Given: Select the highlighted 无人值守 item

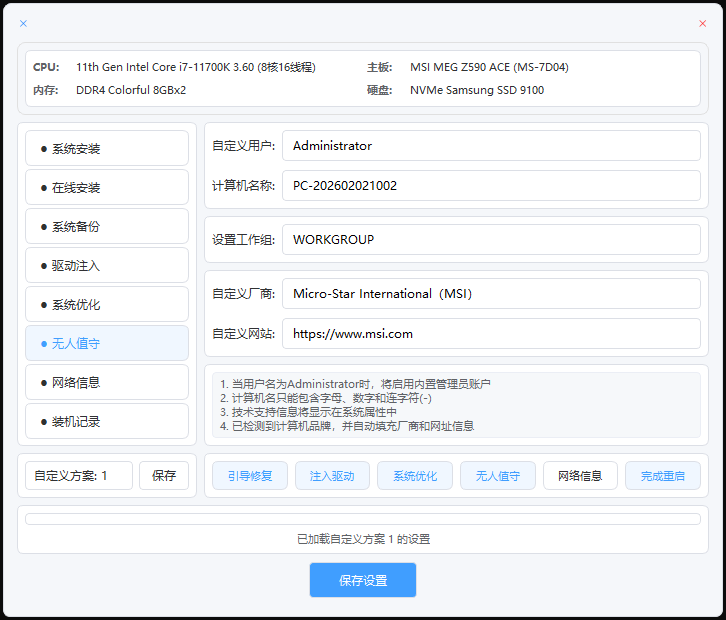Looking at the screenshot, I should [x=107, y=343].
